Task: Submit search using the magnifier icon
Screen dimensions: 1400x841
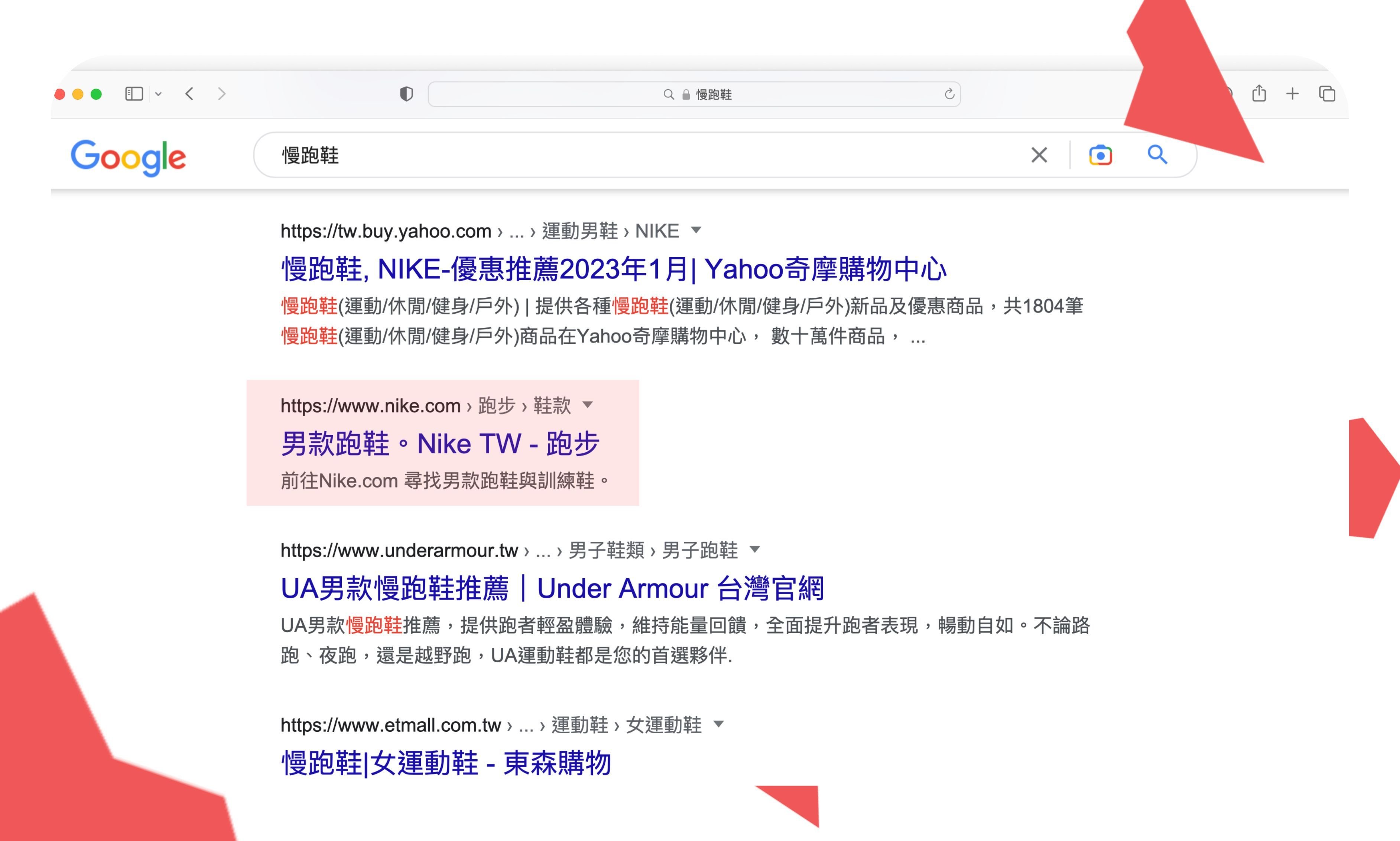Action: [1157, 154]
